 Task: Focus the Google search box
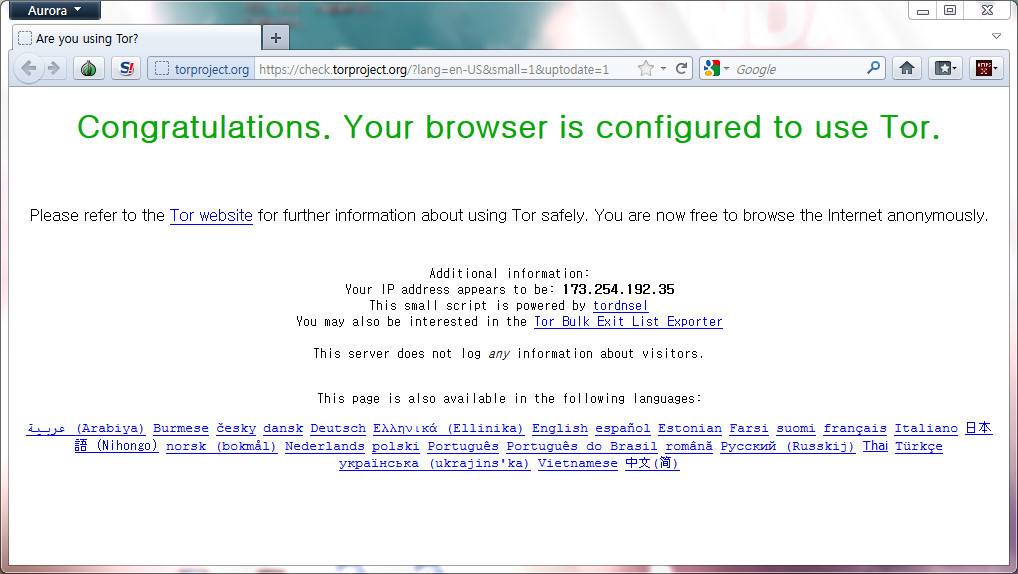[799, 69]
